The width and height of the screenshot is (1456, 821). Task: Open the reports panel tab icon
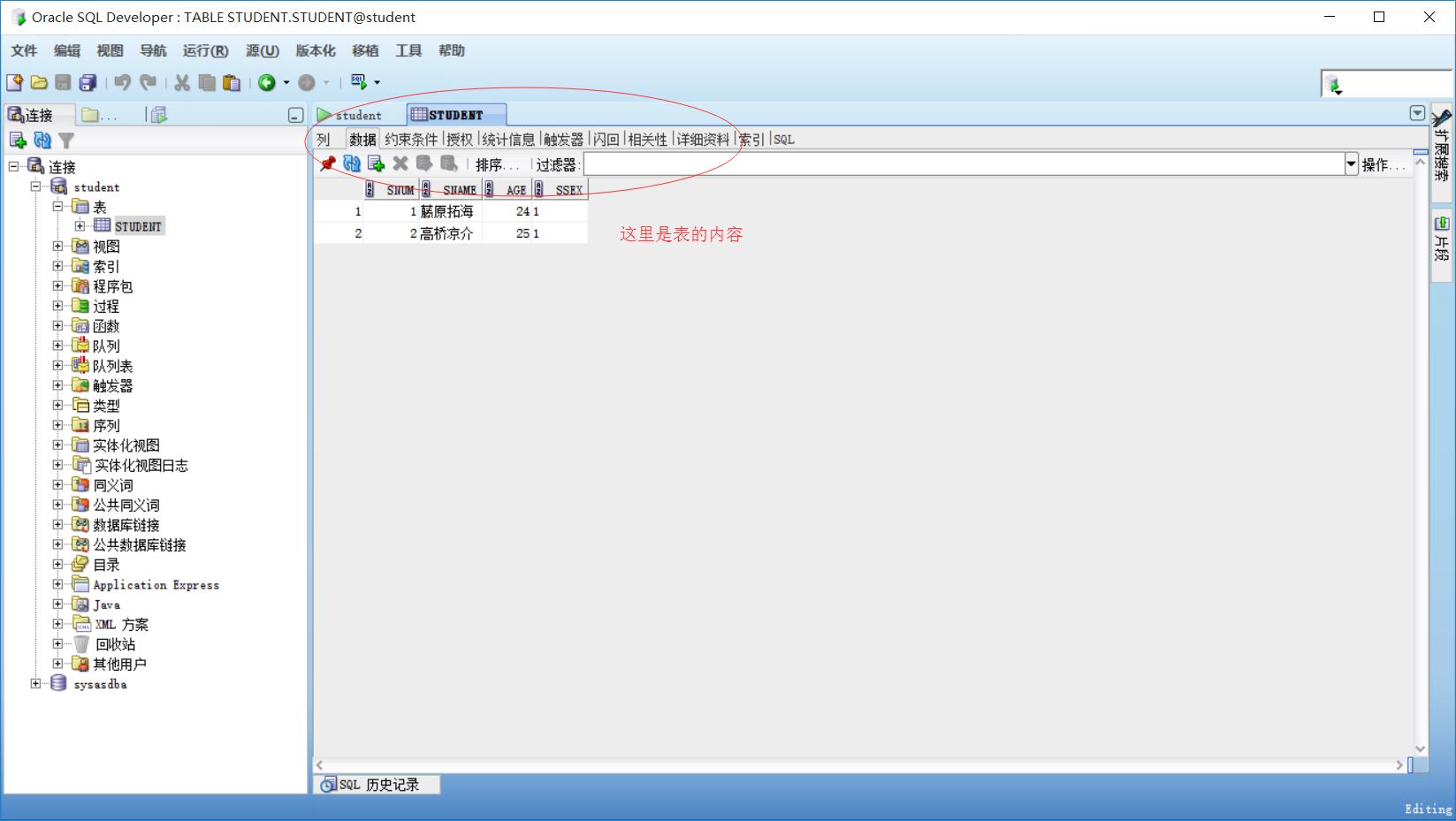pos(159,115)
